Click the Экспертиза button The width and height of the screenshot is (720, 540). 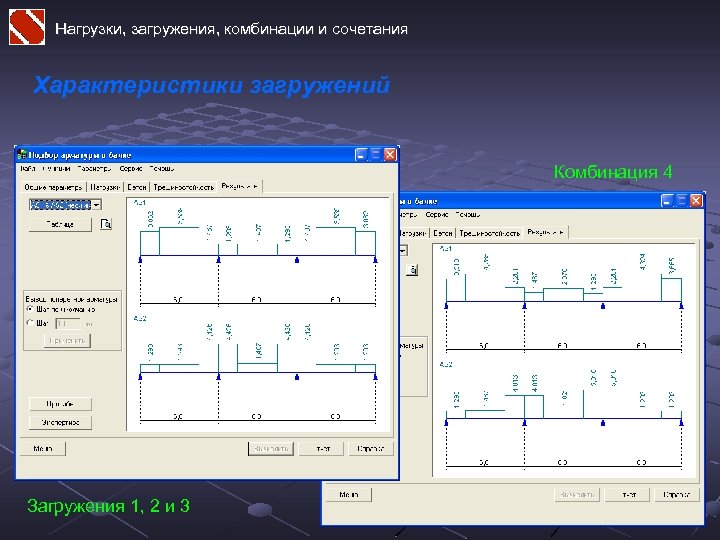60,422
